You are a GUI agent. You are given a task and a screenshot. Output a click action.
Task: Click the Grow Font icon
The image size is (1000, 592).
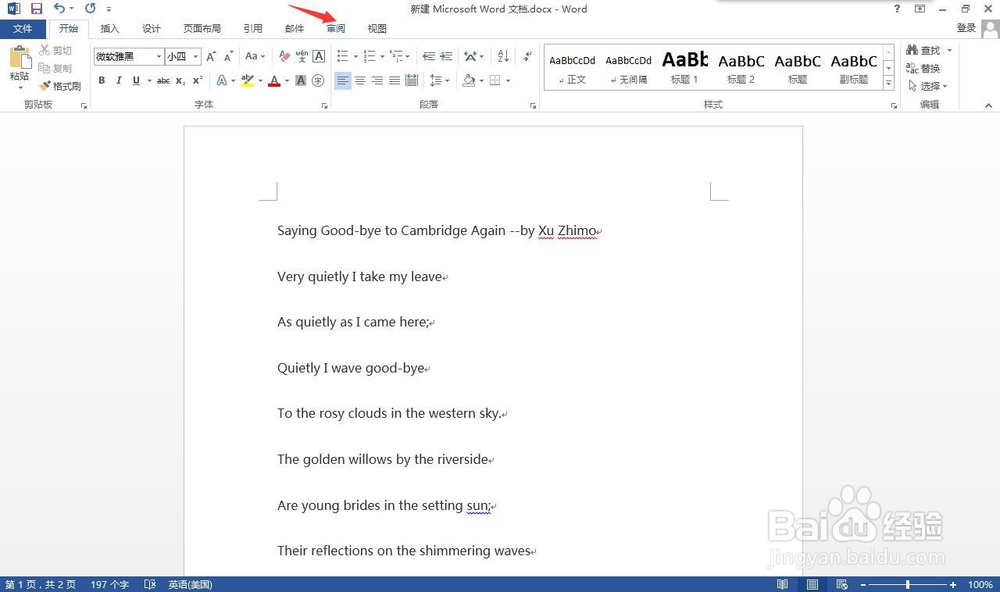tap(211, 56)
